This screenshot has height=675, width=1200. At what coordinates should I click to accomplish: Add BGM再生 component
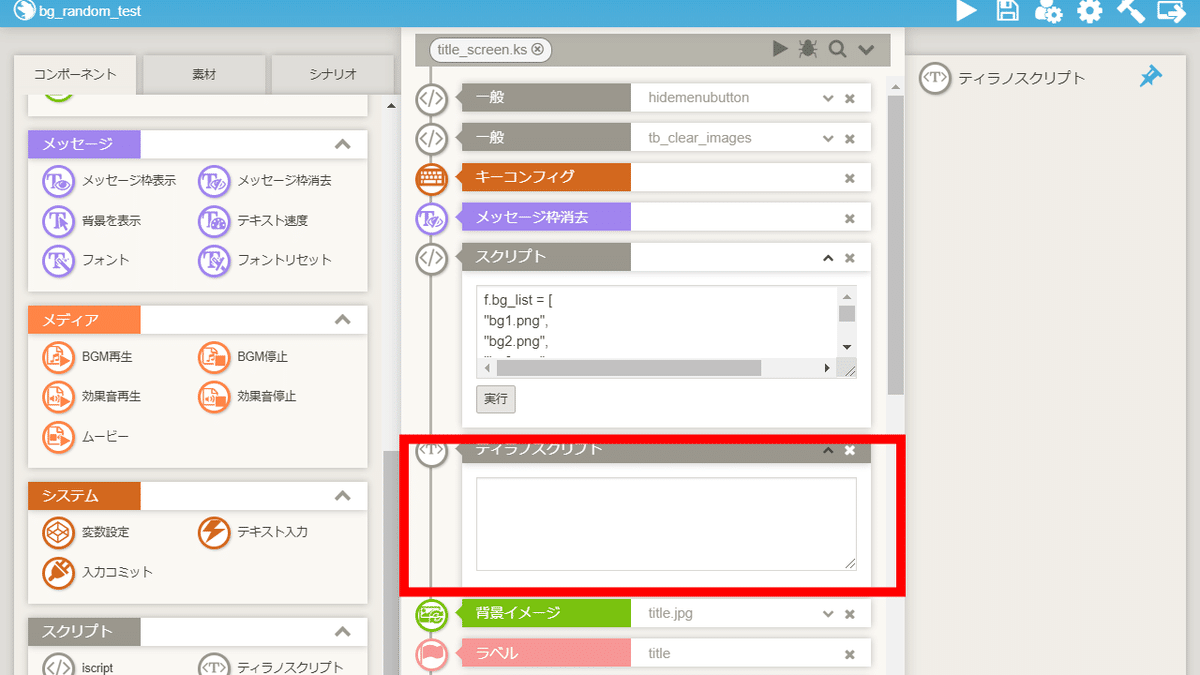click(88, 356)
